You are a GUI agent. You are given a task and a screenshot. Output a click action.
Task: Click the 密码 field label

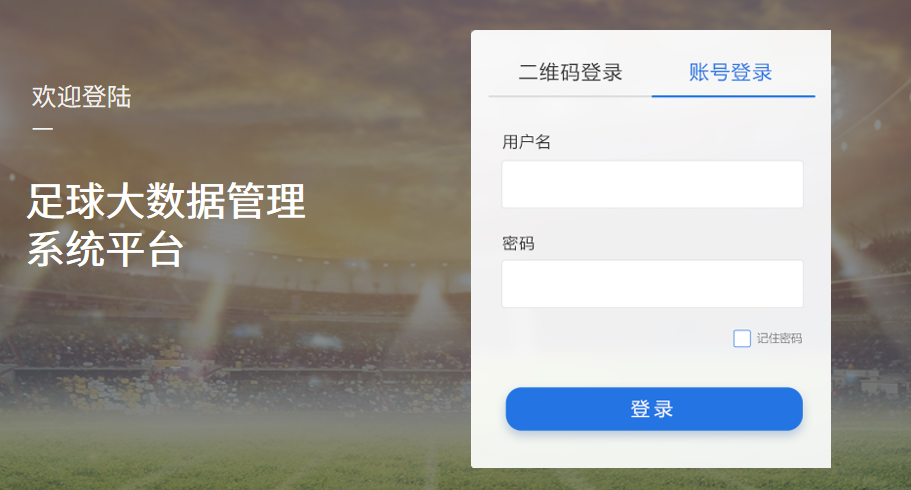pos(518,243)
